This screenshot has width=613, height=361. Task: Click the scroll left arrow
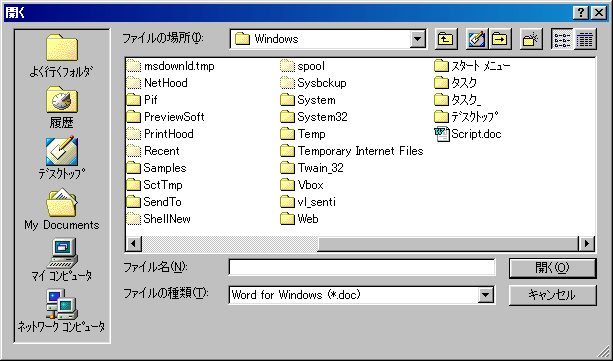[x=134, y=244]
